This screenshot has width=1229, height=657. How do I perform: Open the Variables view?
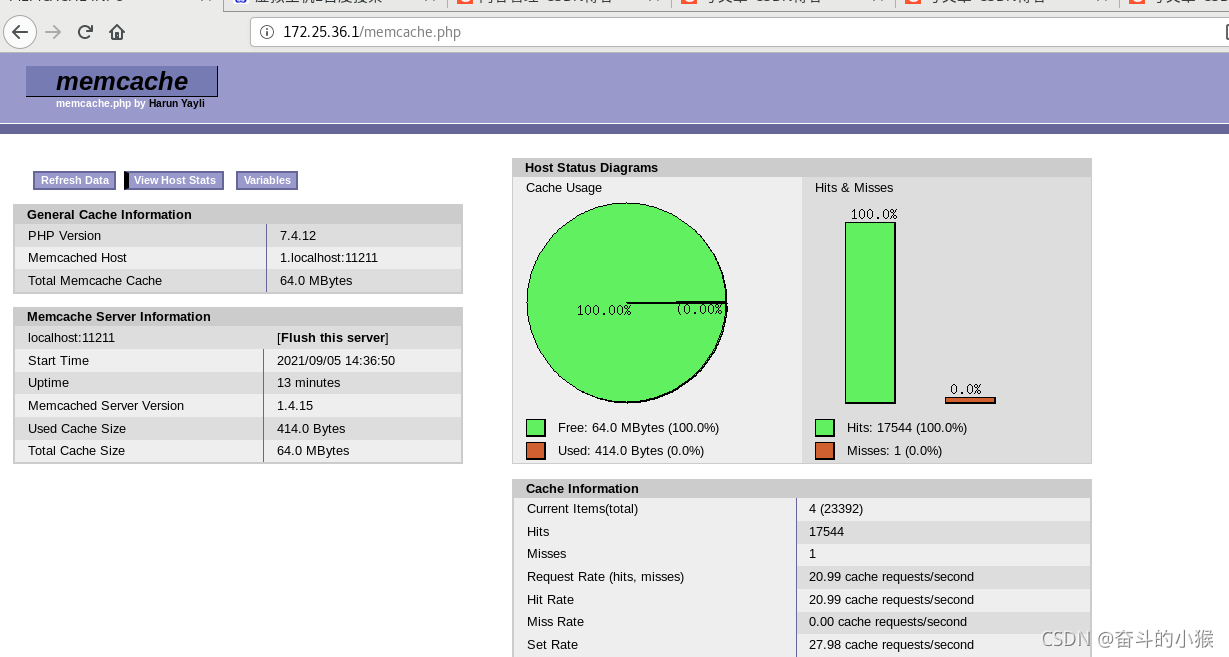(267, 180)
